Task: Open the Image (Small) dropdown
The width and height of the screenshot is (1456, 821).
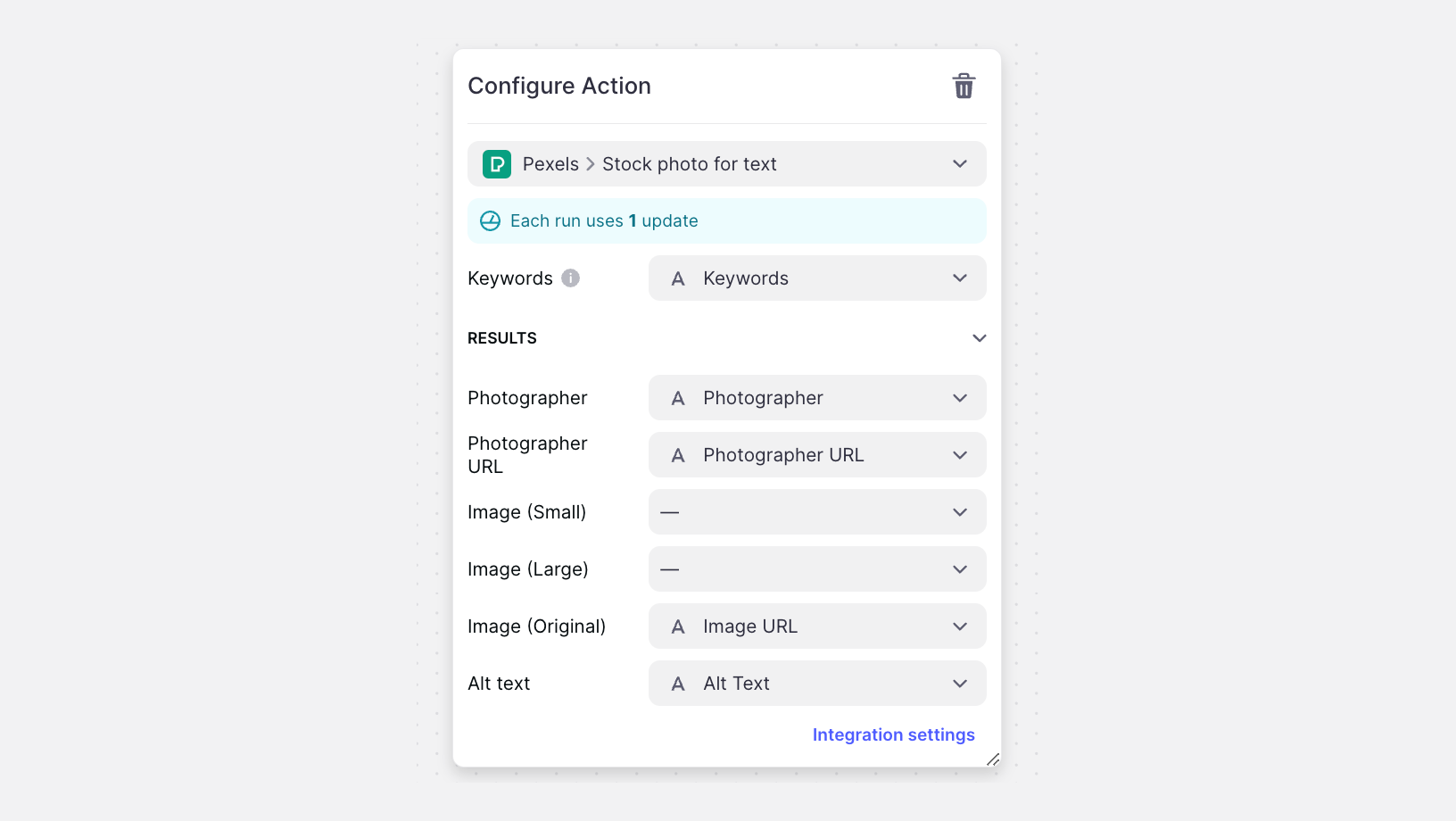Action: 959,511
